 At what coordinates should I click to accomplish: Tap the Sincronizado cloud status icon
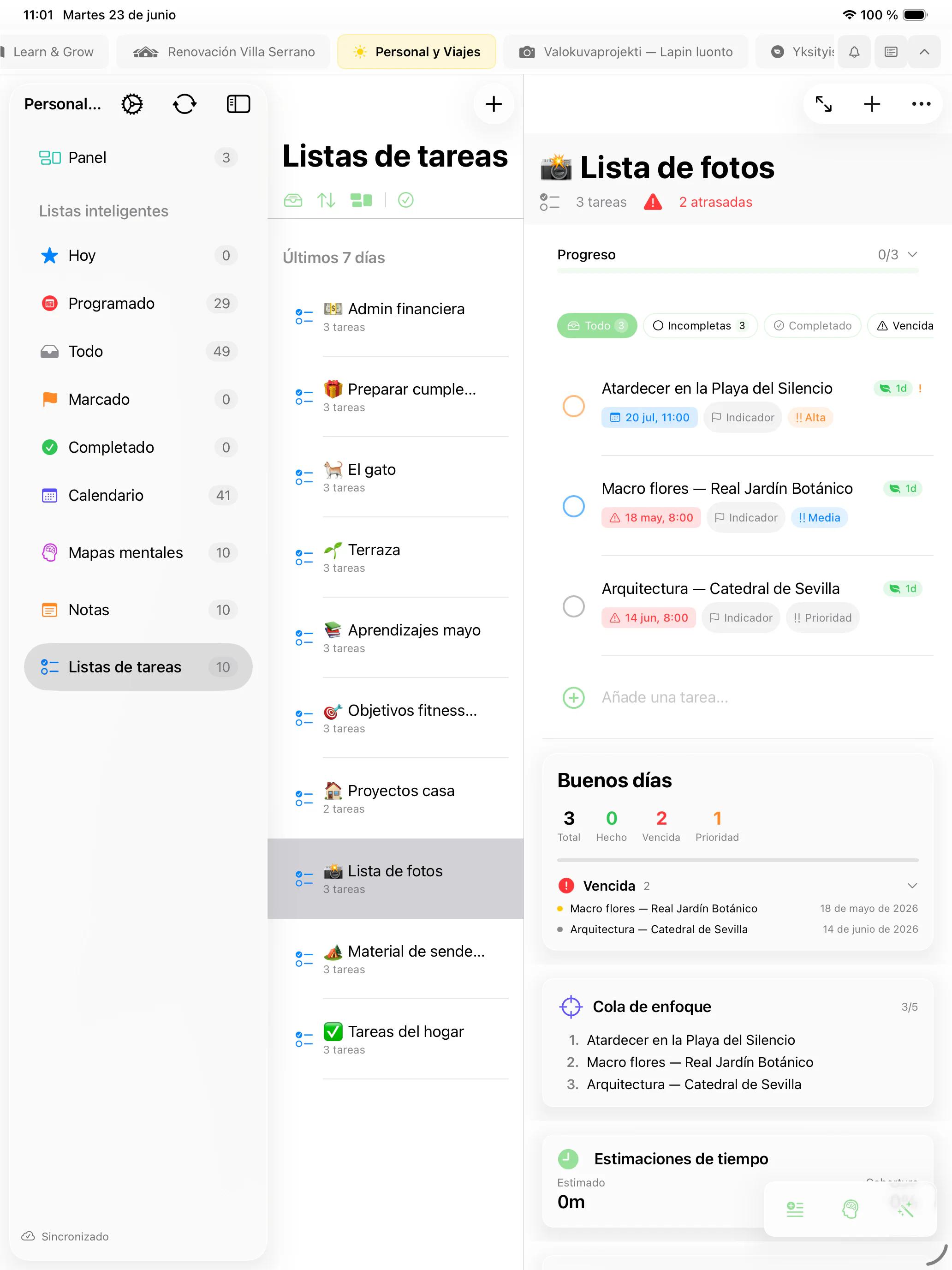click(28, 1236)
